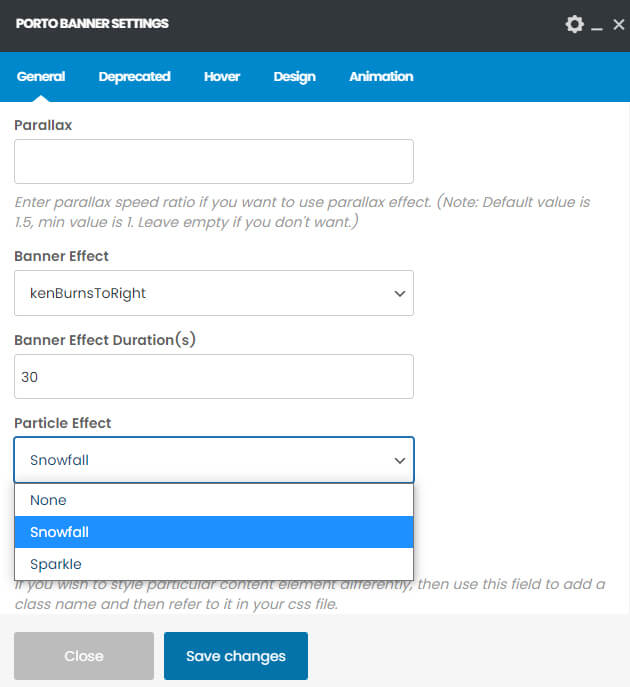Open the Deprecated tab
The image size is (630, 687).
tap(134, 76)
